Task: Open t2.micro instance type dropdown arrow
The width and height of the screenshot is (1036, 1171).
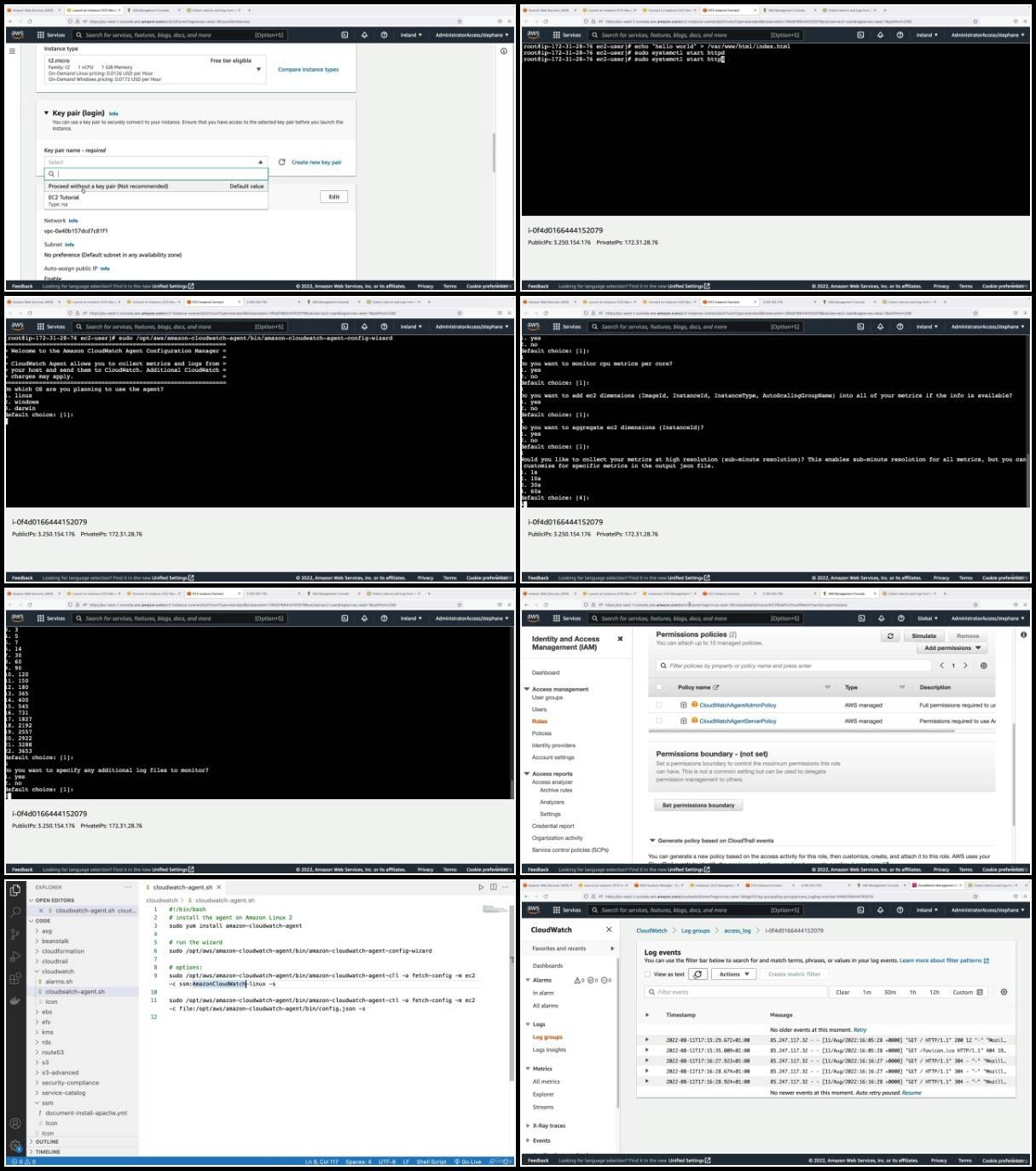Action: 258,69
